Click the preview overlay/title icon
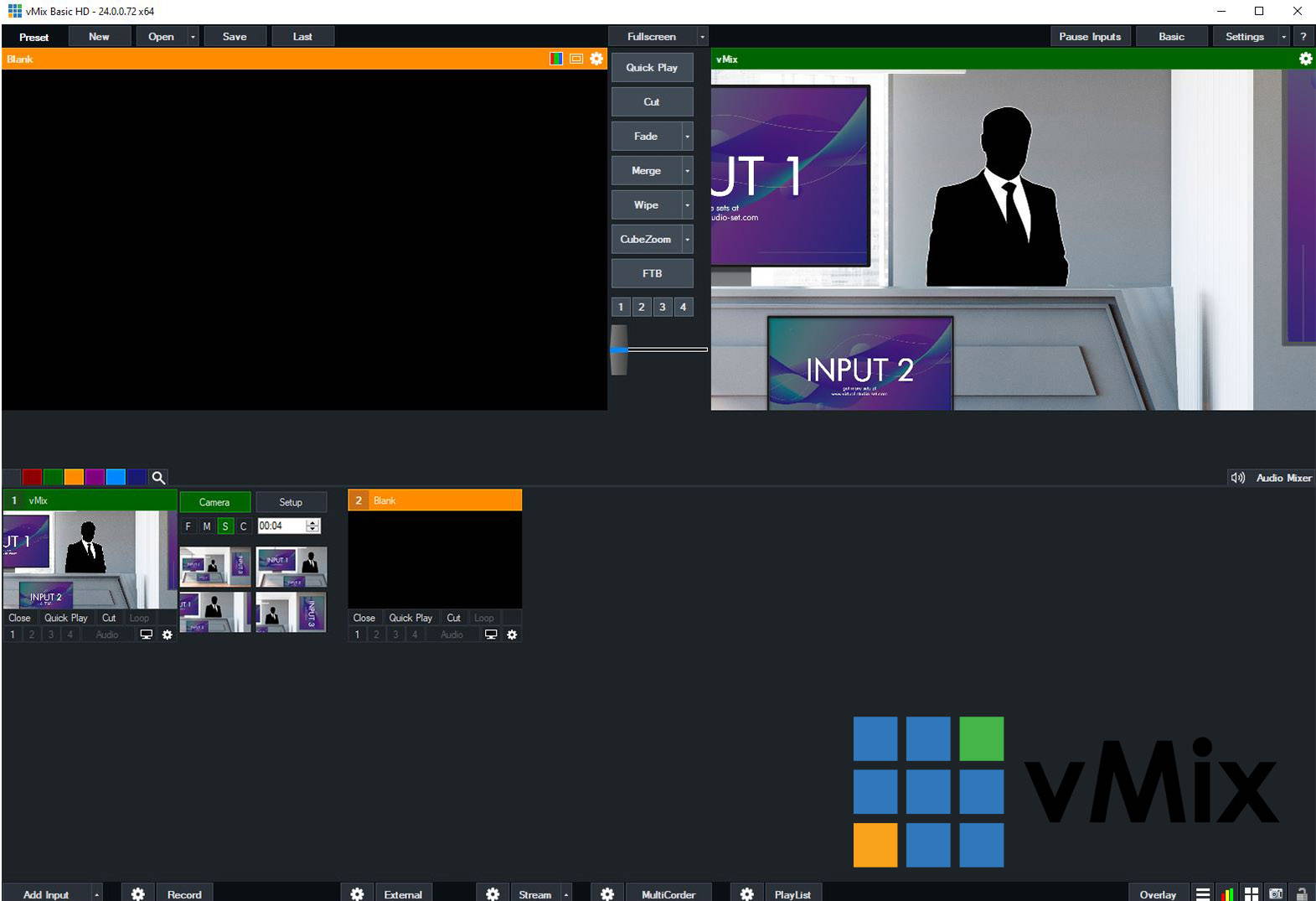Screen dimensions: 1316x901 point(576,59)
